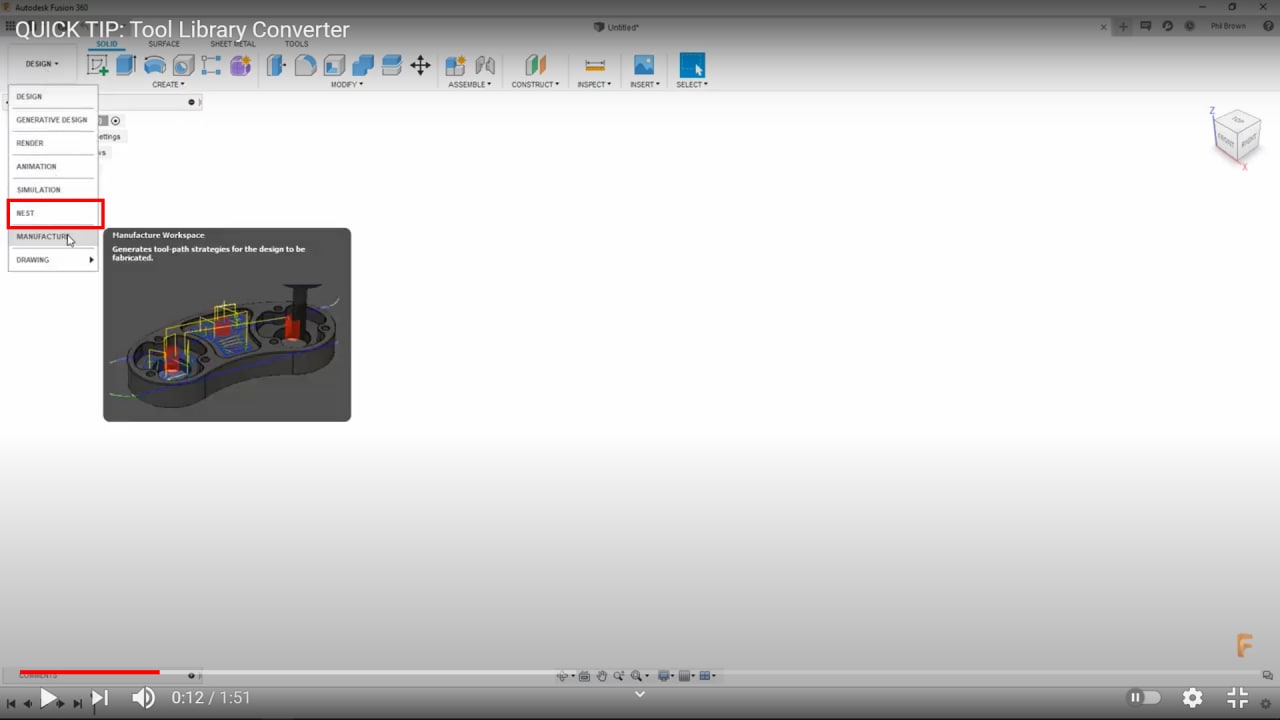The height and width of the screenshot is (720, 1280).
Task: Expand the ASSEMBLE dropdown
Action: 470,85
